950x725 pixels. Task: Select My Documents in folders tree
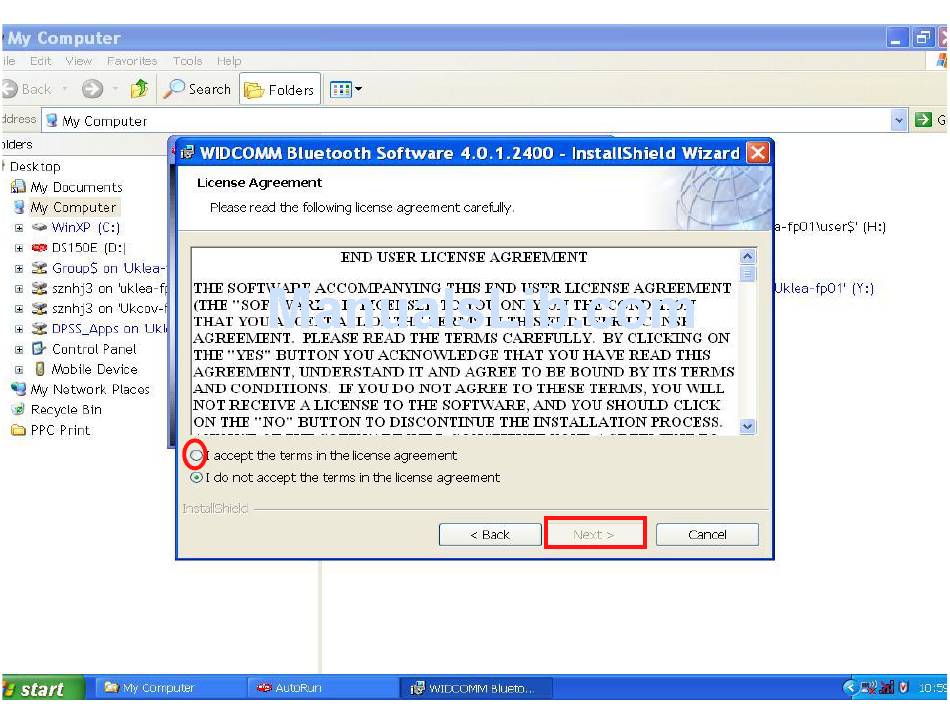(76, 187)
